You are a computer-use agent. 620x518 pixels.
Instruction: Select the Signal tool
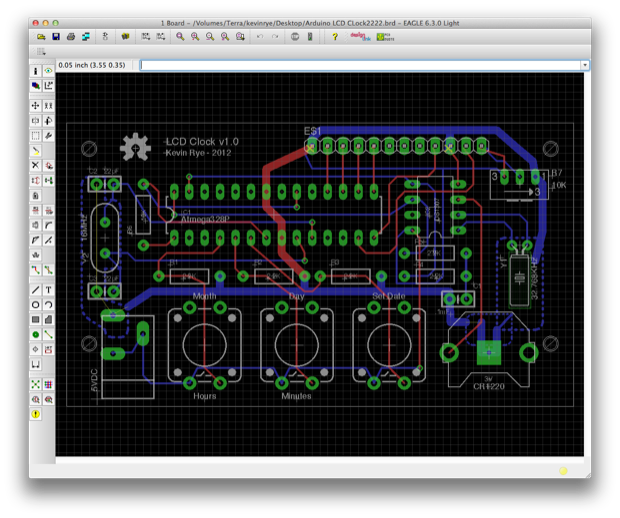coord(48,335)
